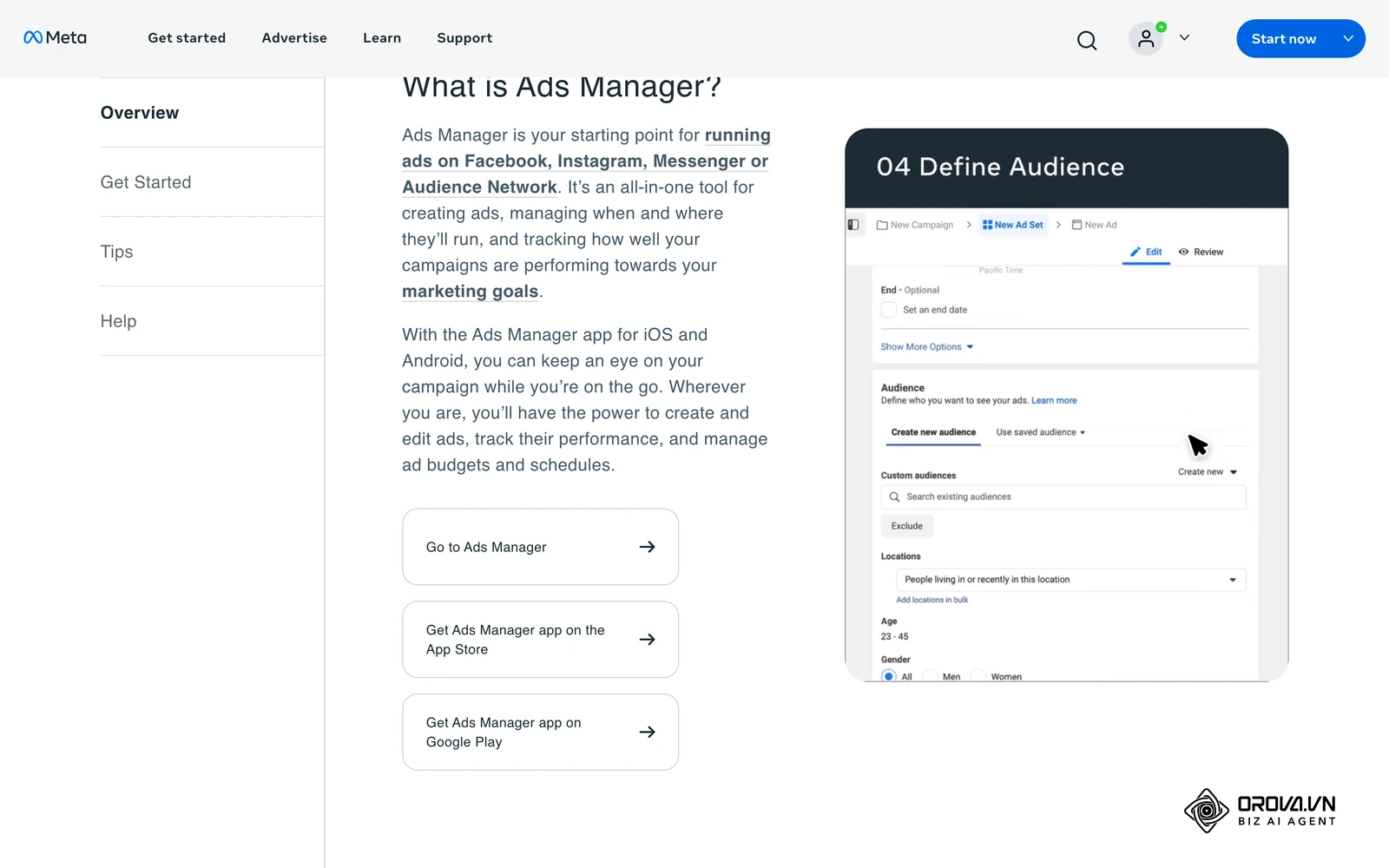Click the Meta logo
The image size is (1389, 868).
(x=55, y=38)
